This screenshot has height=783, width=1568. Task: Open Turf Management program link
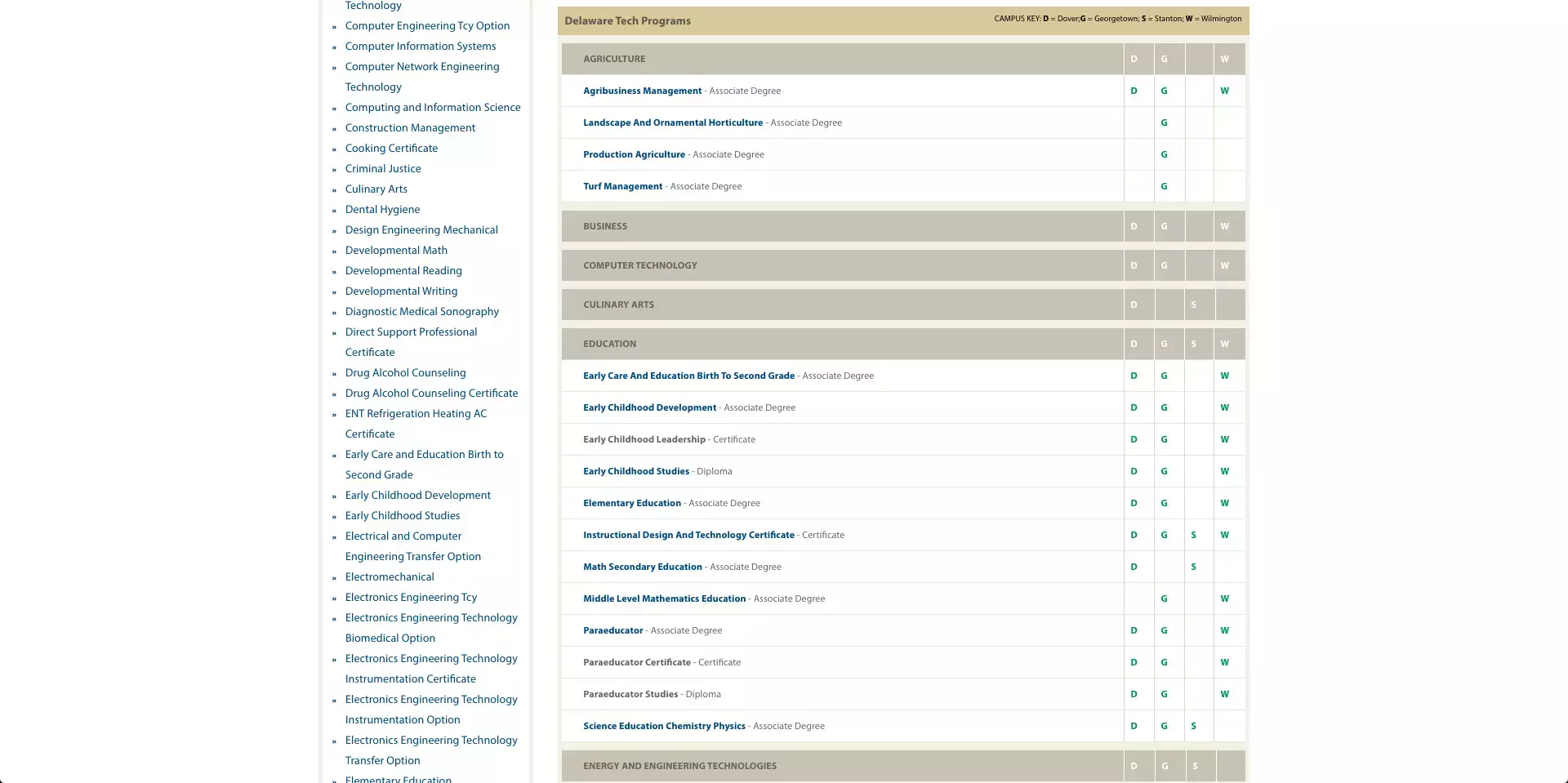click(x=622, y=186)
